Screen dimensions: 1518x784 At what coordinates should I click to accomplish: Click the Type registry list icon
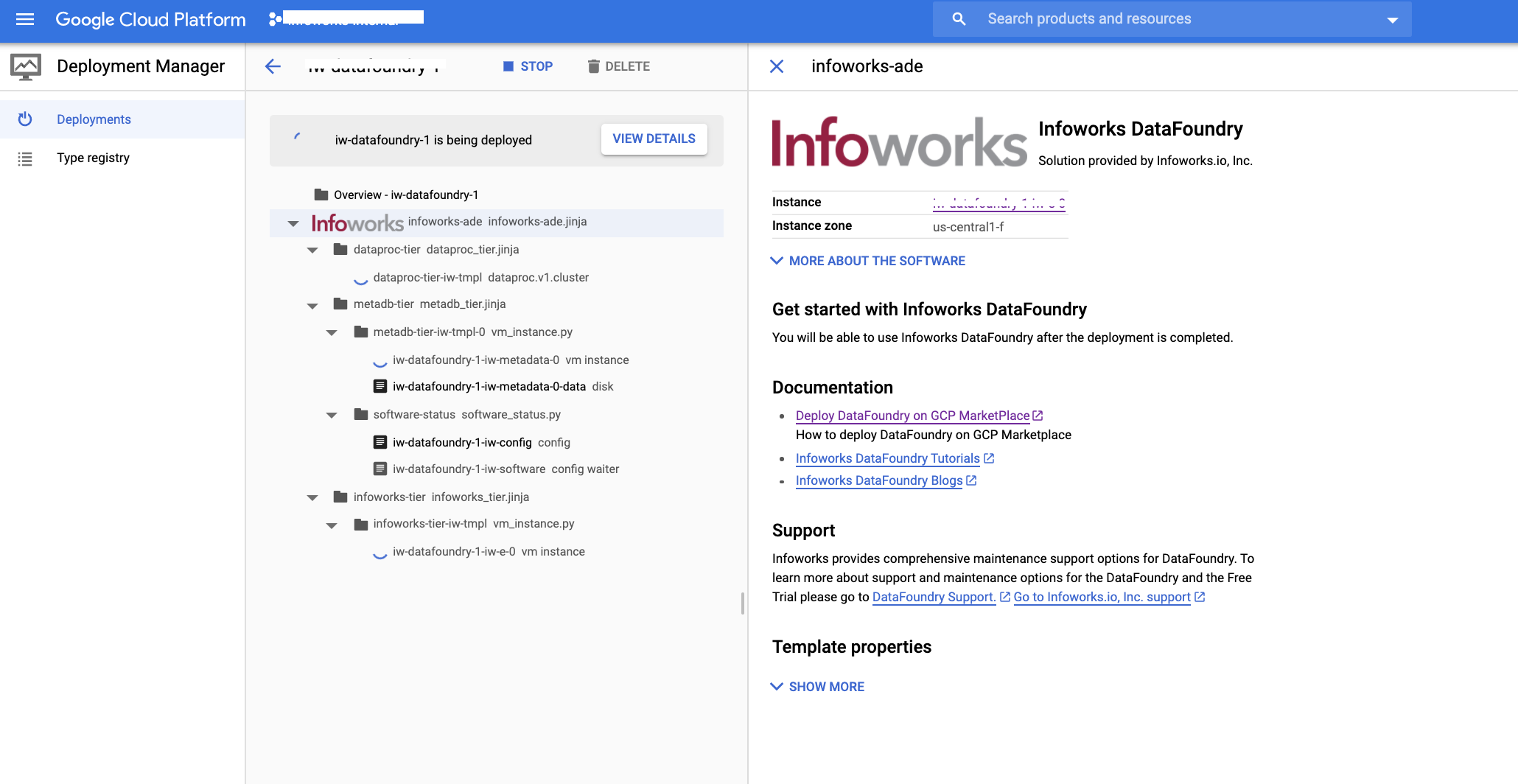tap(25, 158)
